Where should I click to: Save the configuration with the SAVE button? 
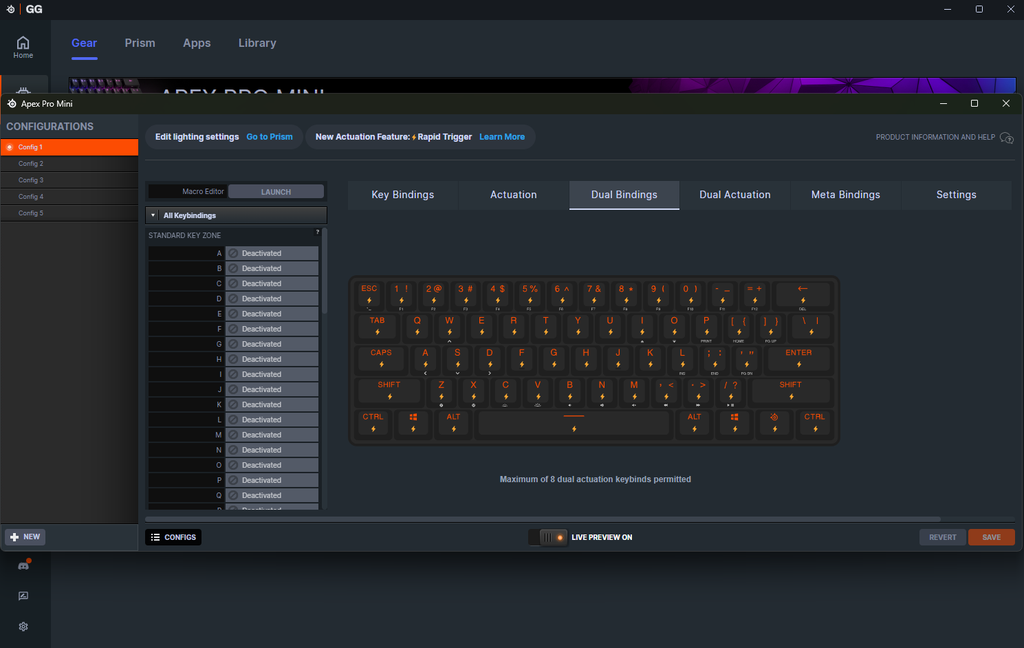[x=991, y=538]
